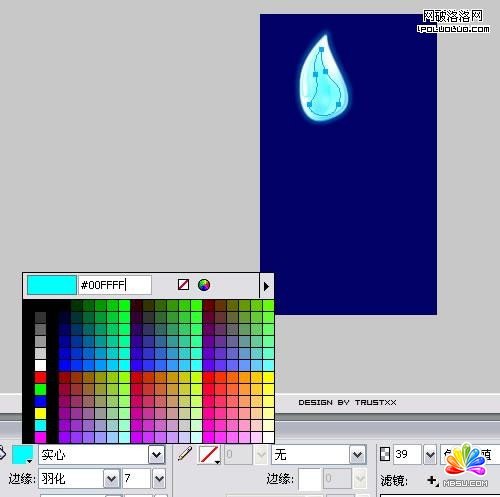500x497 pixels.
Task: Pick white swatch in left basic-color column
Action: pyautogui.click(x=41, y=365)
